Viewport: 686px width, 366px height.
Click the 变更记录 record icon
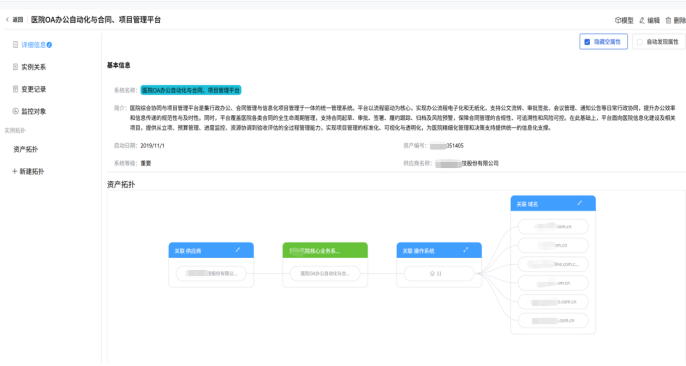coord(15,89)
